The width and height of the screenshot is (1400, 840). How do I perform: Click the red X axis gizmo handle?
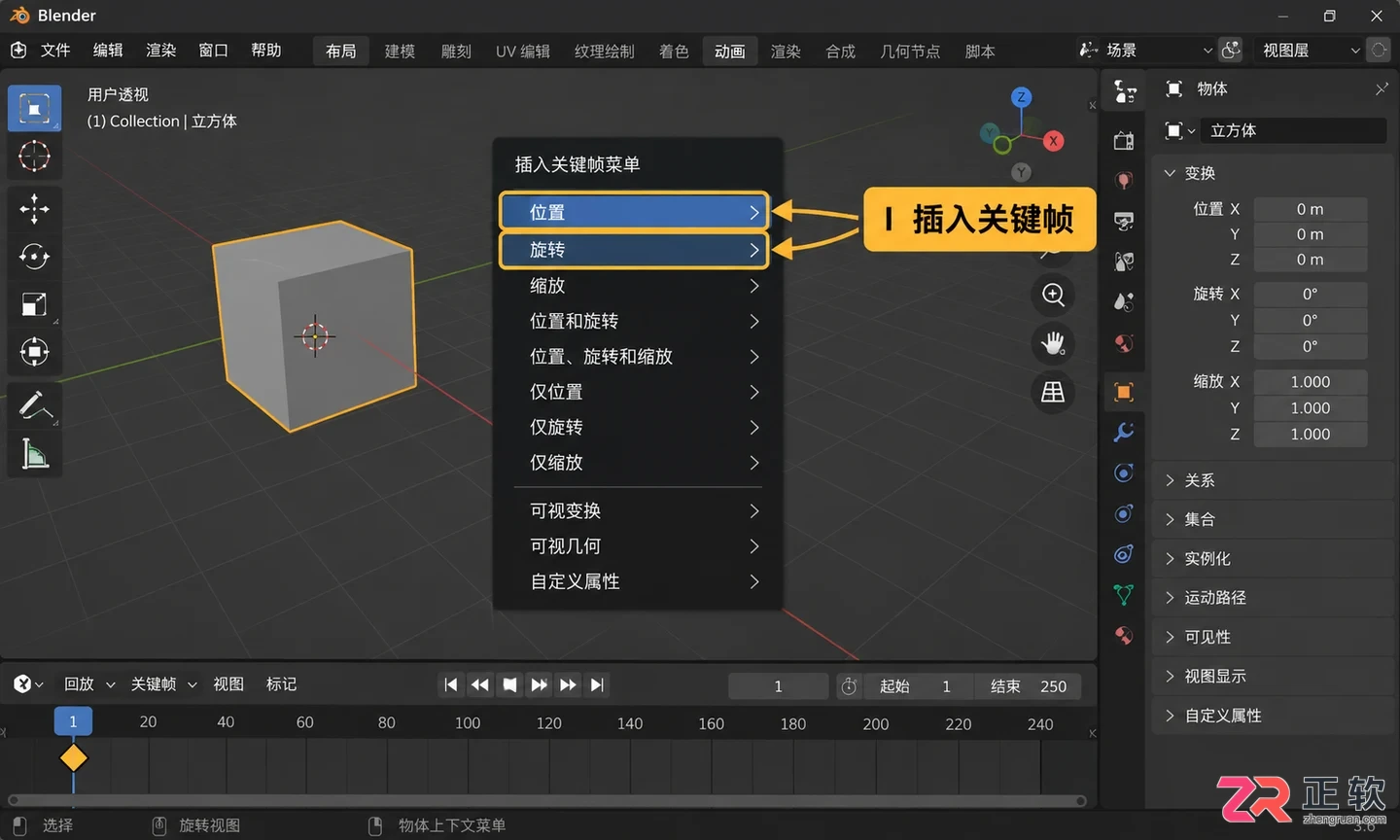pyautogui.click(x=1053, y=141)
